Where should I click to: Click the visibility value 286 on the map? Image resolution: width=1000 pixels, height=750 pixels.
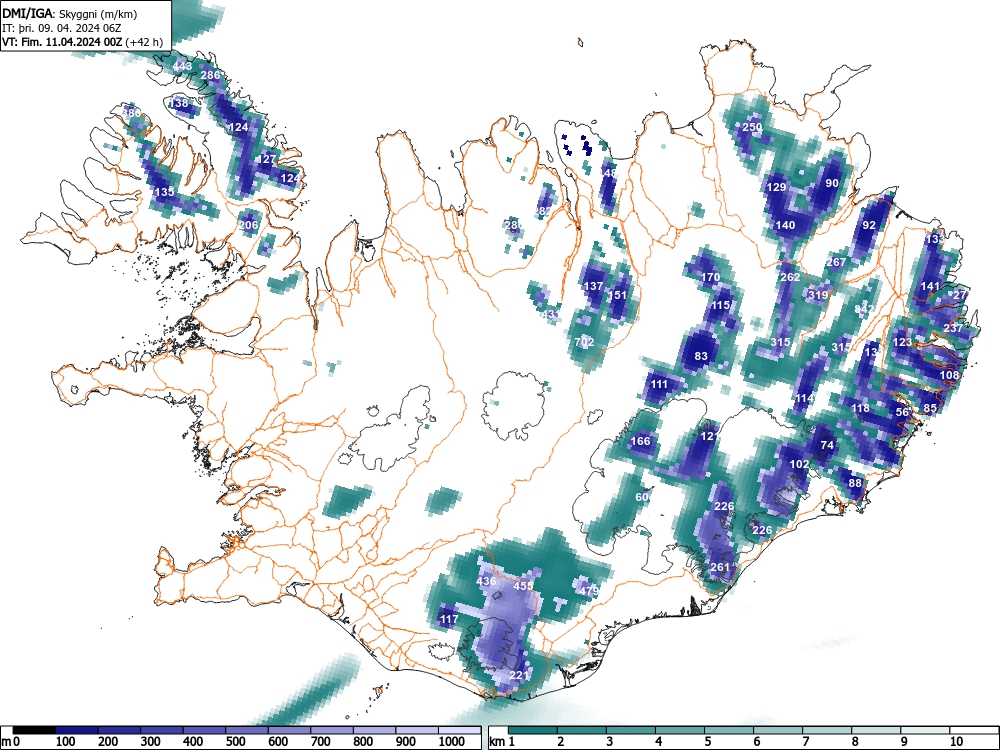tap(210, 75)
